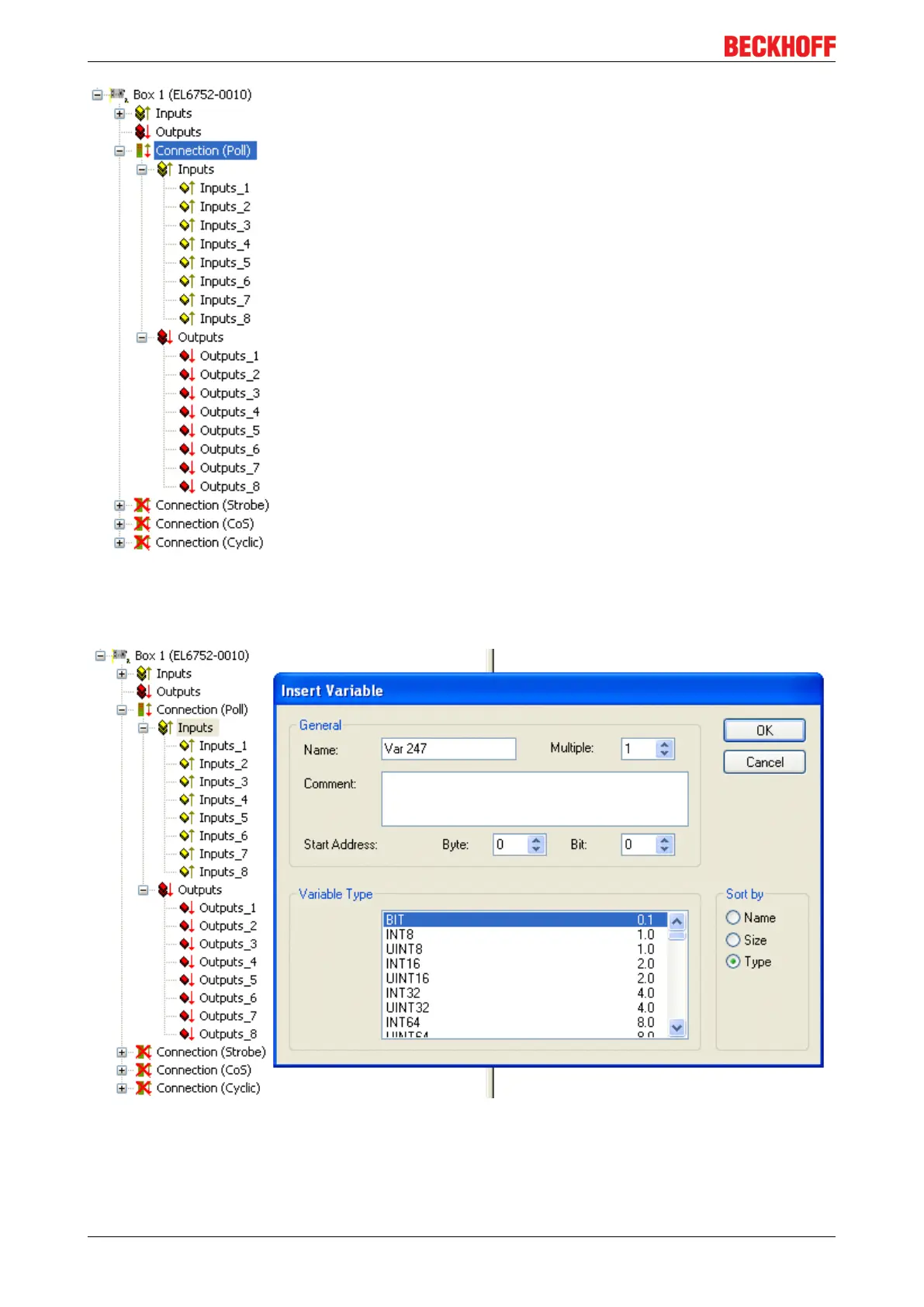Click the Outputs_5 variable icon in upper tree
Screen dimensions: 924x1307
(187, 430)
